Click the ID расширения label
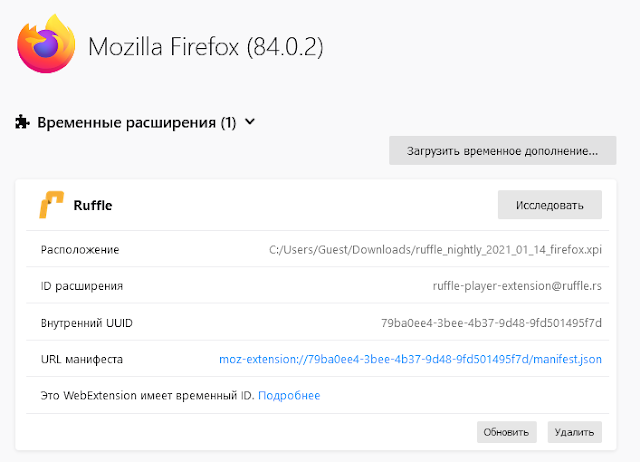 pos(82,286)
